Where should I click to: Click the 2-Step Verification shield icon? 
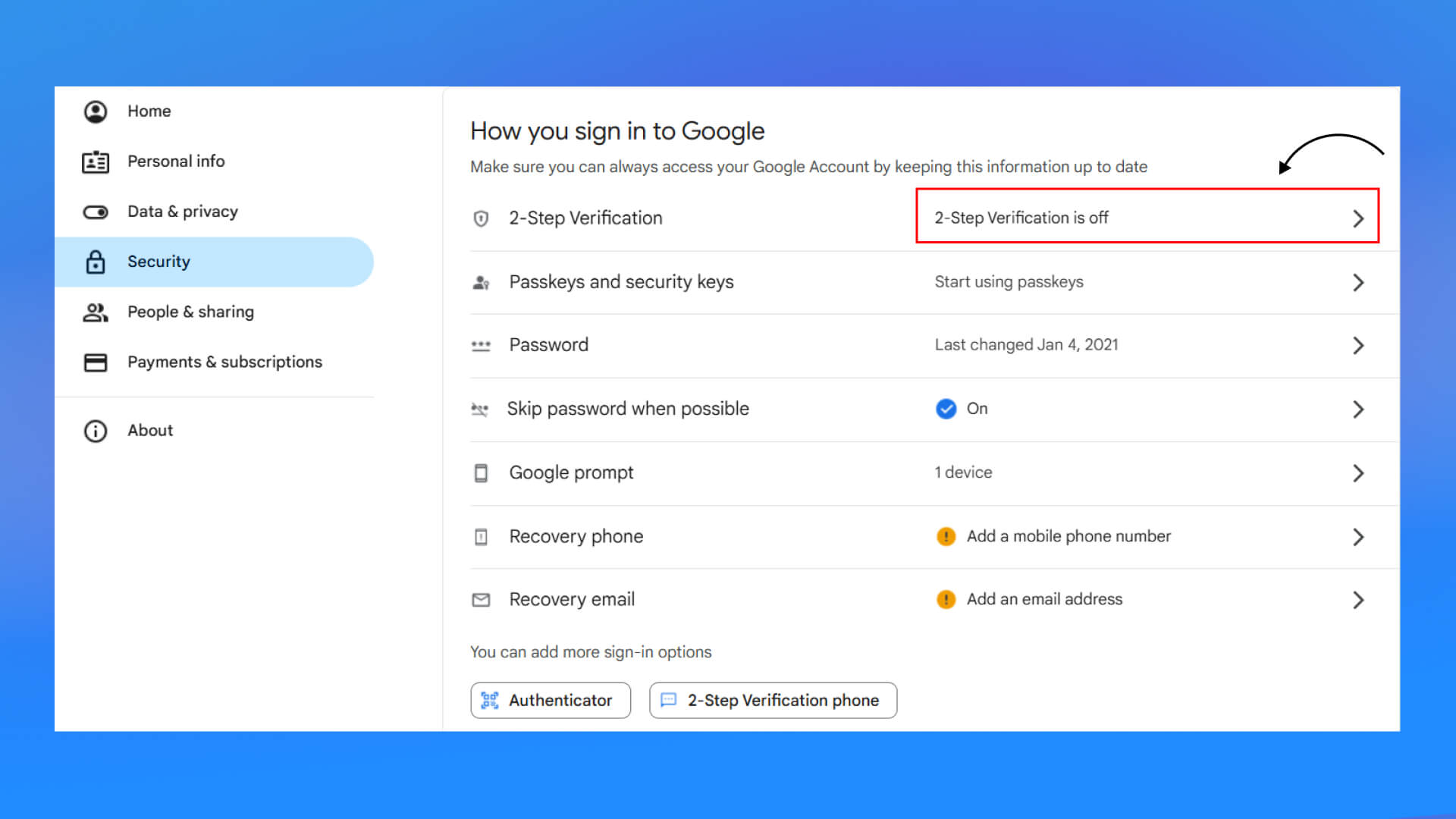pos(480,218)
